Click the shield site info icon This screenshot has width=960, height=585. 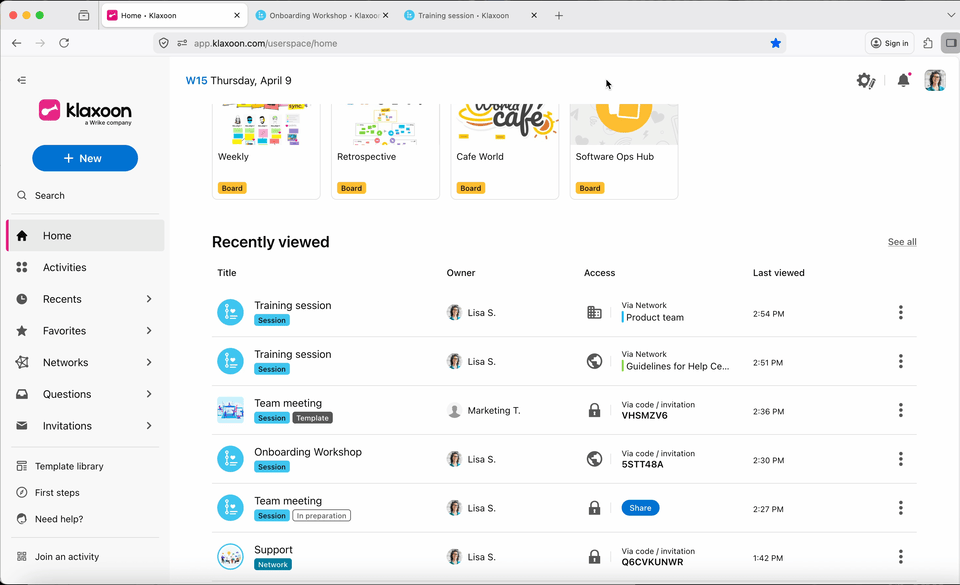click(163, 43)
